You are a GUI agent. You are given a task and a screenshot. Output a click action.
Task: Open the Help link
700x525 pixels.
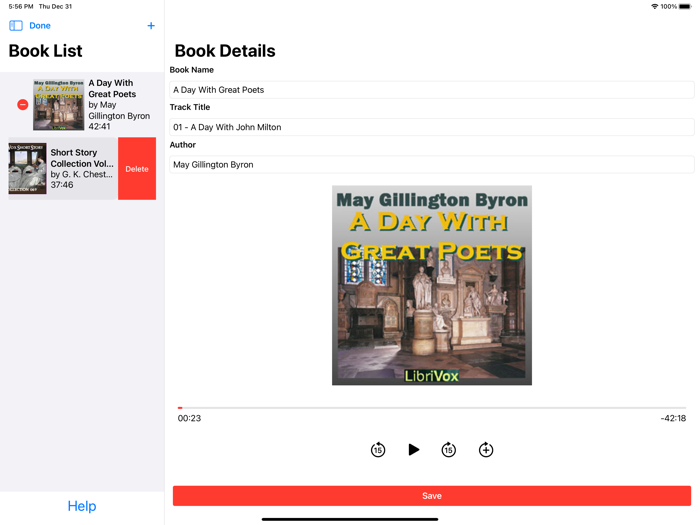pos(82,506)
